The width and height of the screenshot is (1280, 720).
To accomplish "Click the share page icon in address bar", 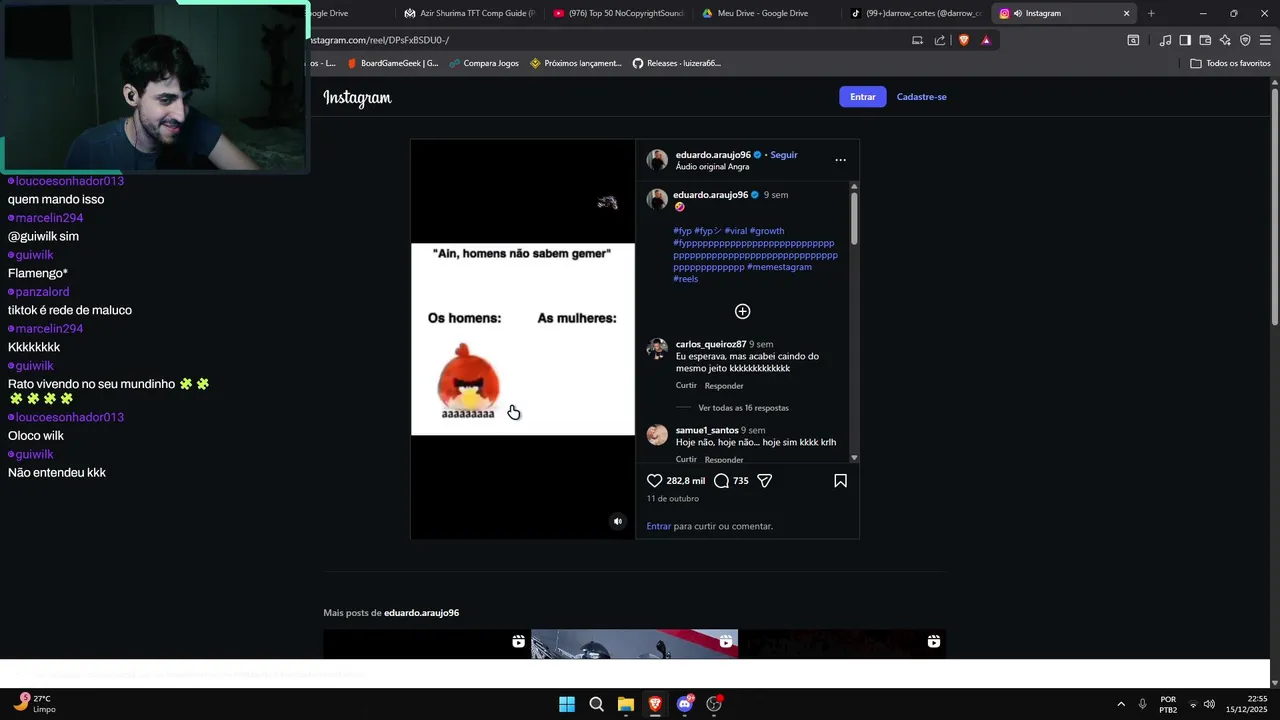I will coord(940,40).
